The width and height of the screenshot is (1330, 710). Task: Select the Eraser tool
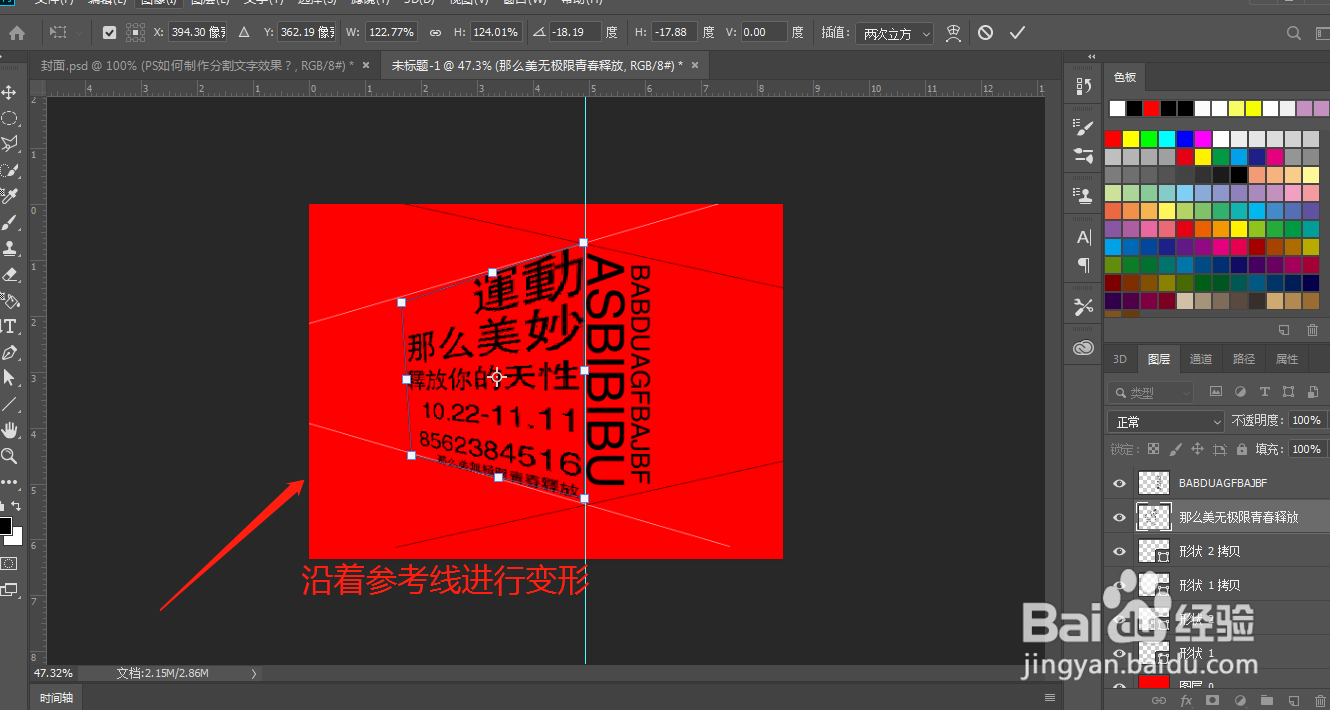9,274
